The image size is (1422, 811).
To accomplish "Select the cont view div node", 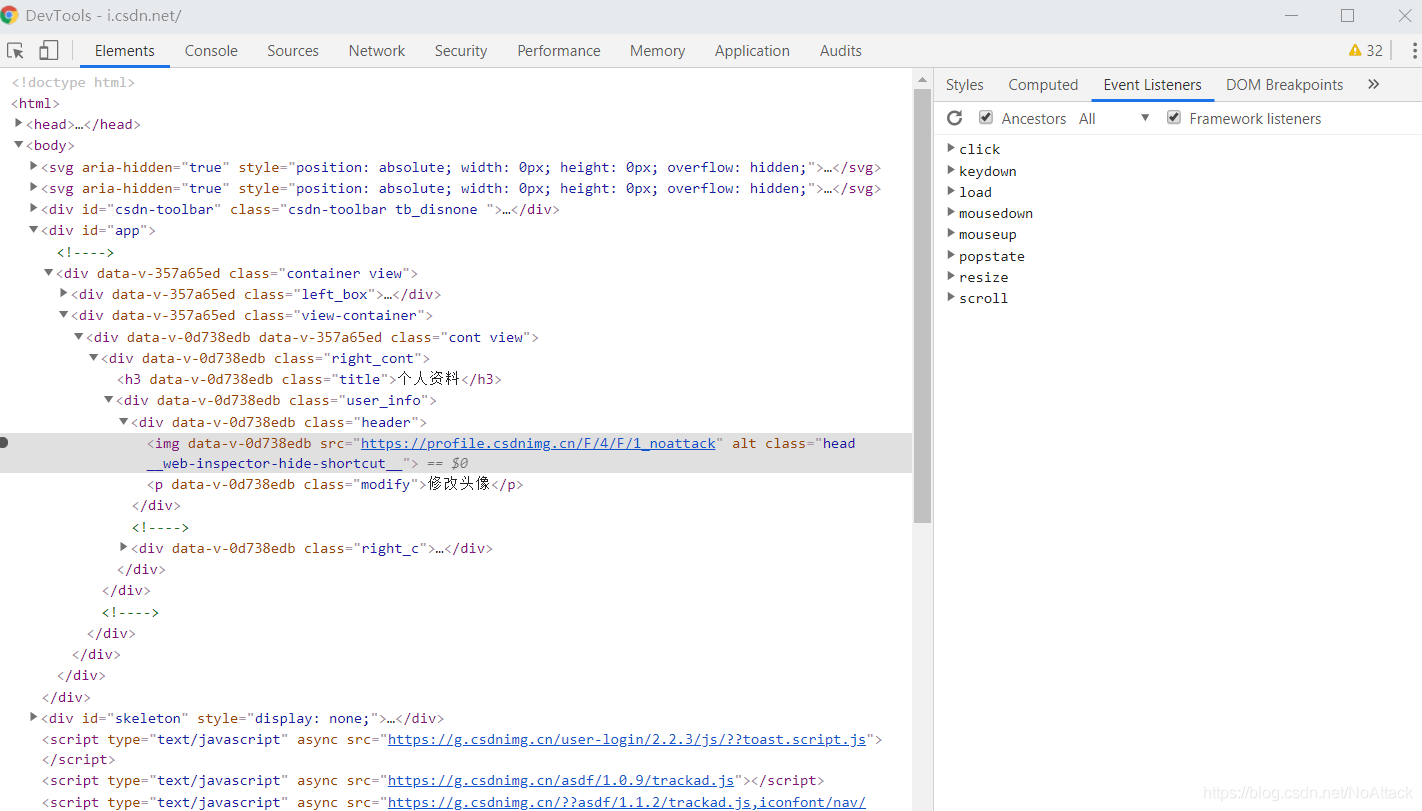I will tap(312, 337).
